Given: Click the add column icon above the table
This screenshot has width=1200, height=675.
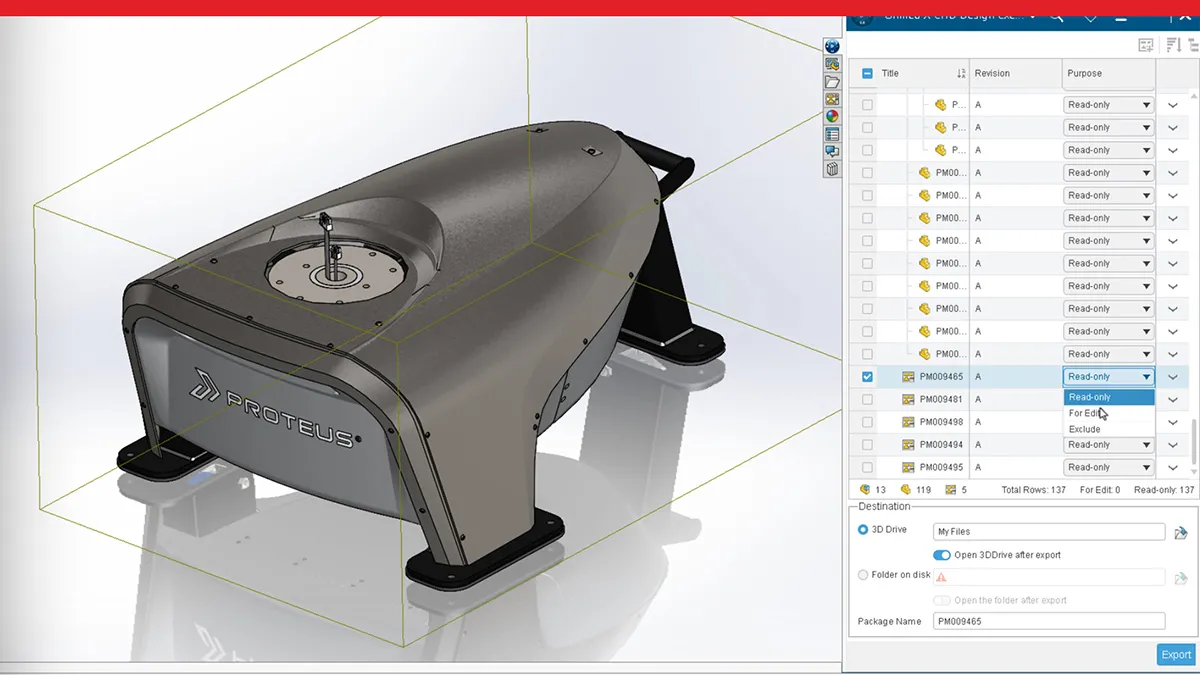Looking at the screenshot, I should click(1146, 45).
